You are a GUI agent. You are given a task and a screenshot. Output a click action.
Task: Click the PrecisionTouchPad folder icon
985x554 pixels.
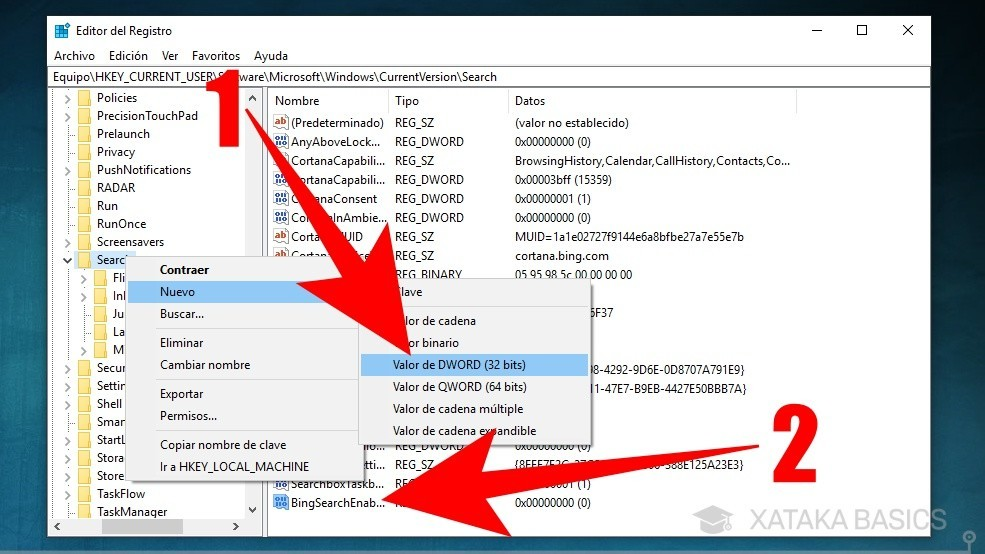pos(84,116)
